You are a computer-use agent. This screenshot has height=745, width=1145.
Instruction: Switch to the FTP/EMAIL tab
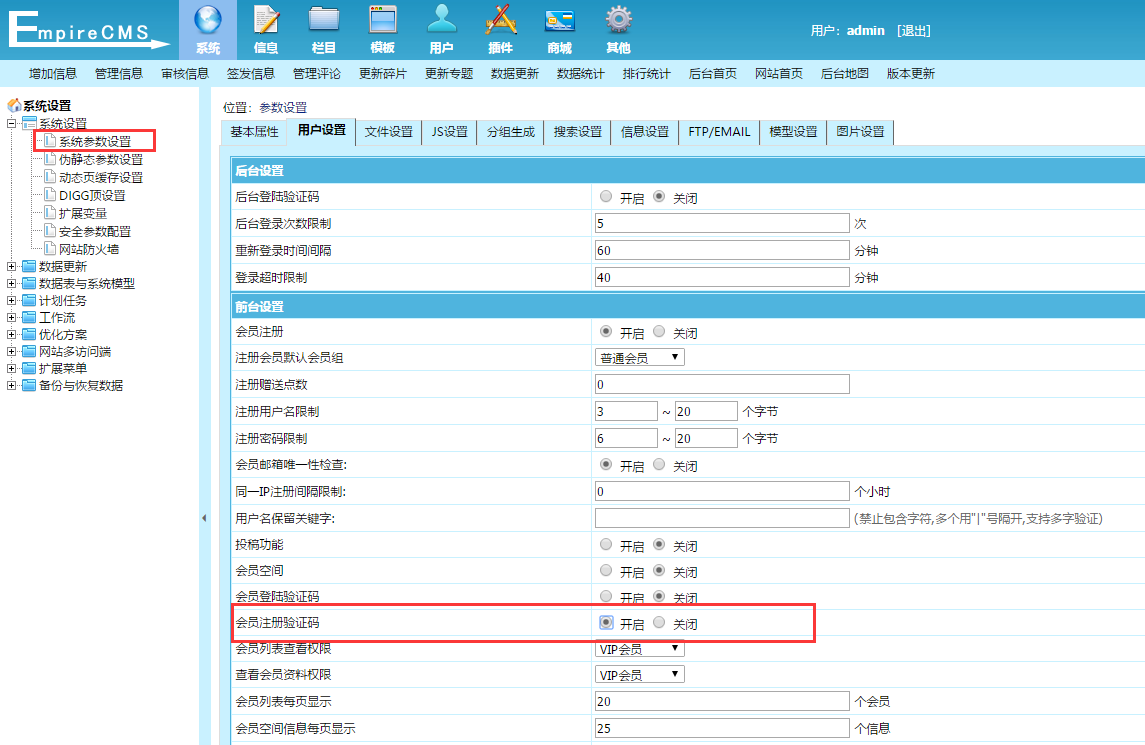tap(719, 132)
